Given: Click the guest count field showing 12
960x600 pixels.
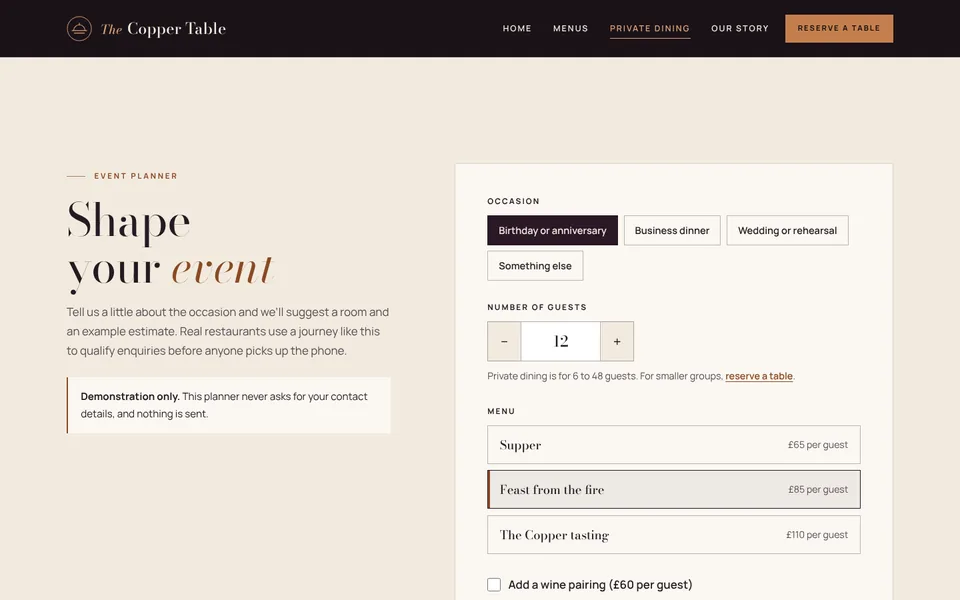Looking at the screenshot, I should pyautogui.click(x=560, y=341).
